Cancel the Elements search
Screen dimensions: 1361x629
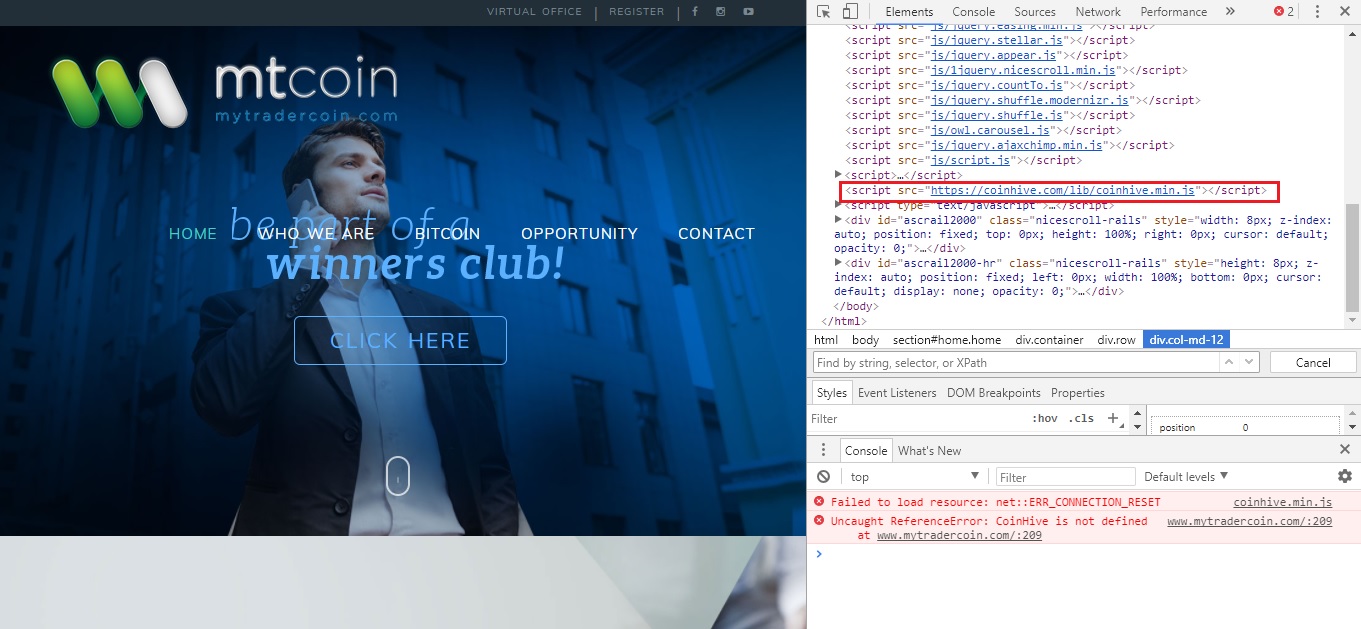pos(1313,363)
